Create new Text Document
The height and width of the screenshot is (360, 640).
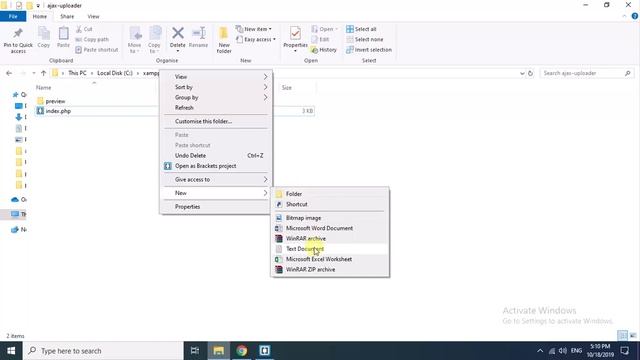(x=330, y=249)
